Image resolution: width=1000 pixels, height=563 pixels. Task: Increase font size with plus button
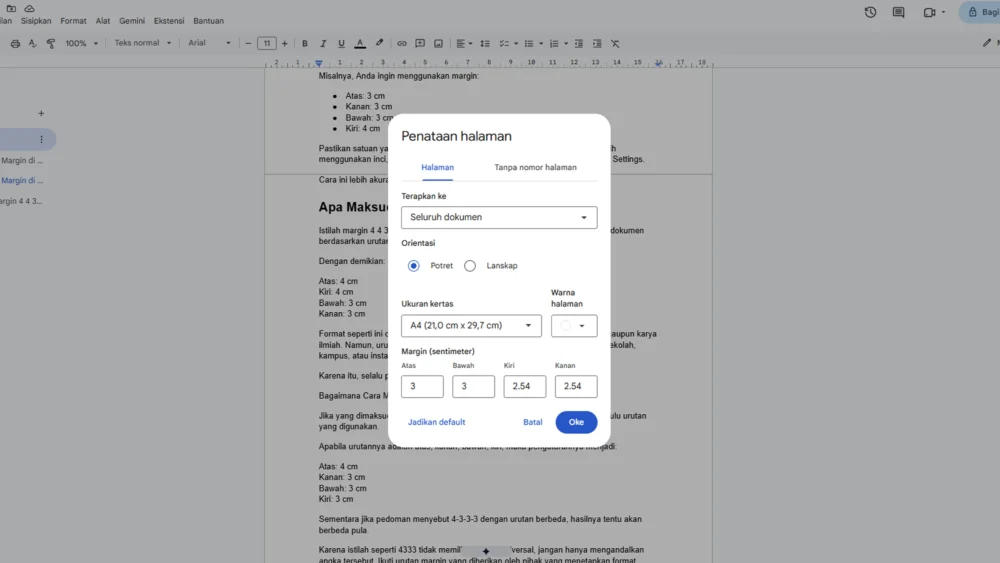[284, 43]
